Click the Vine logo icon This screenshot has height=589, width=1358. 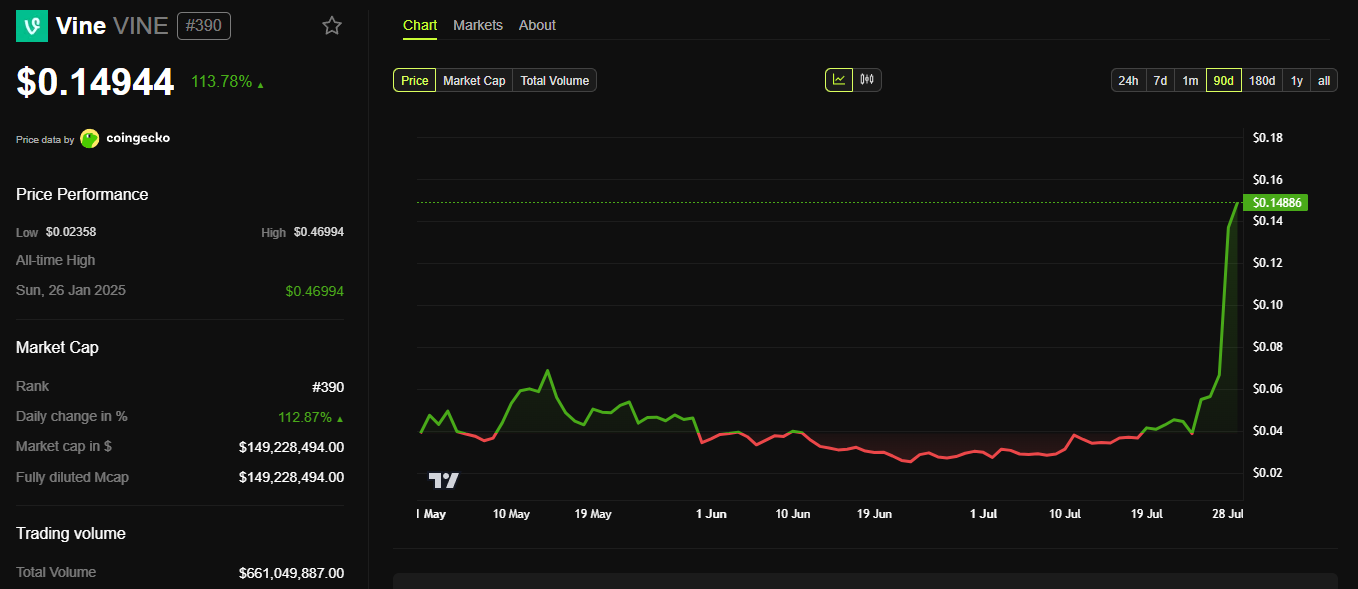click(32, 26)
